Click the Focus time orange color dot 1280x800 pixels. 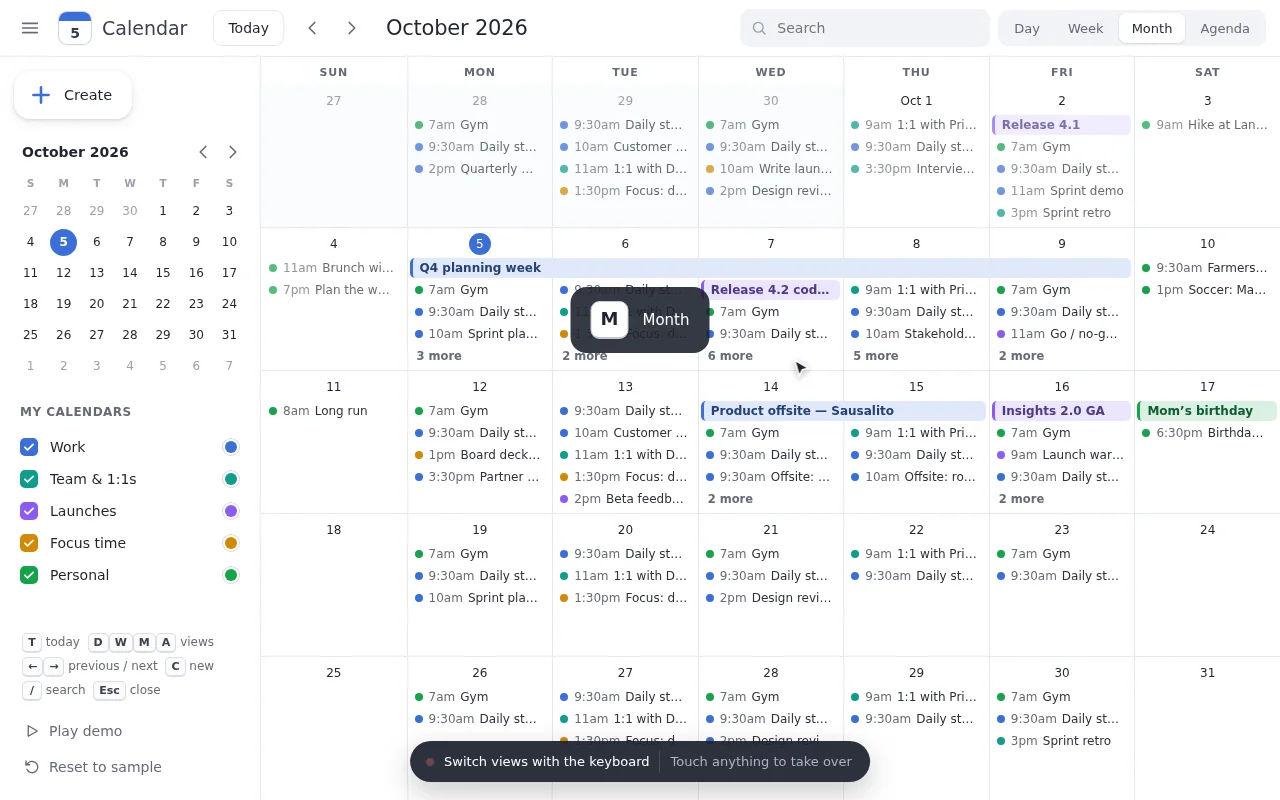click(x=231, y=543)
